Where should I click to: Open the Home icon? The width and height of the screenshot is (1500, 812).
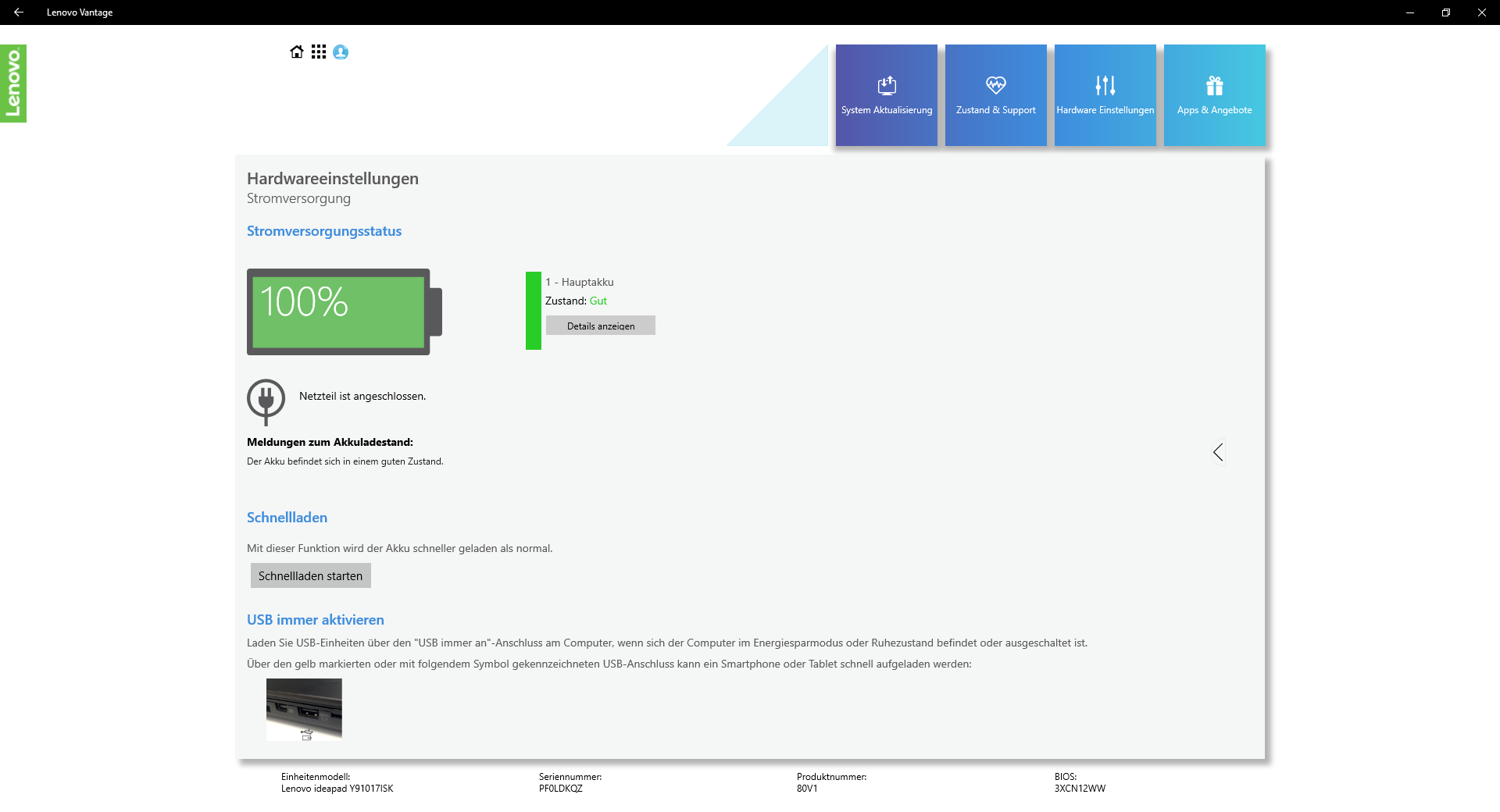(297, 52)
